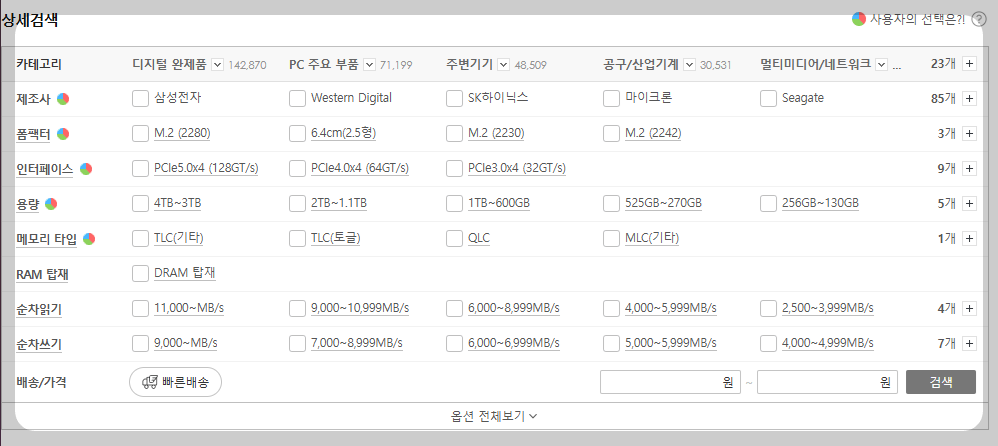Check the M.2 (2280) form factor checkbox
Image resolution: width=998 pixels, height=446 pixels.
point(140,134)
